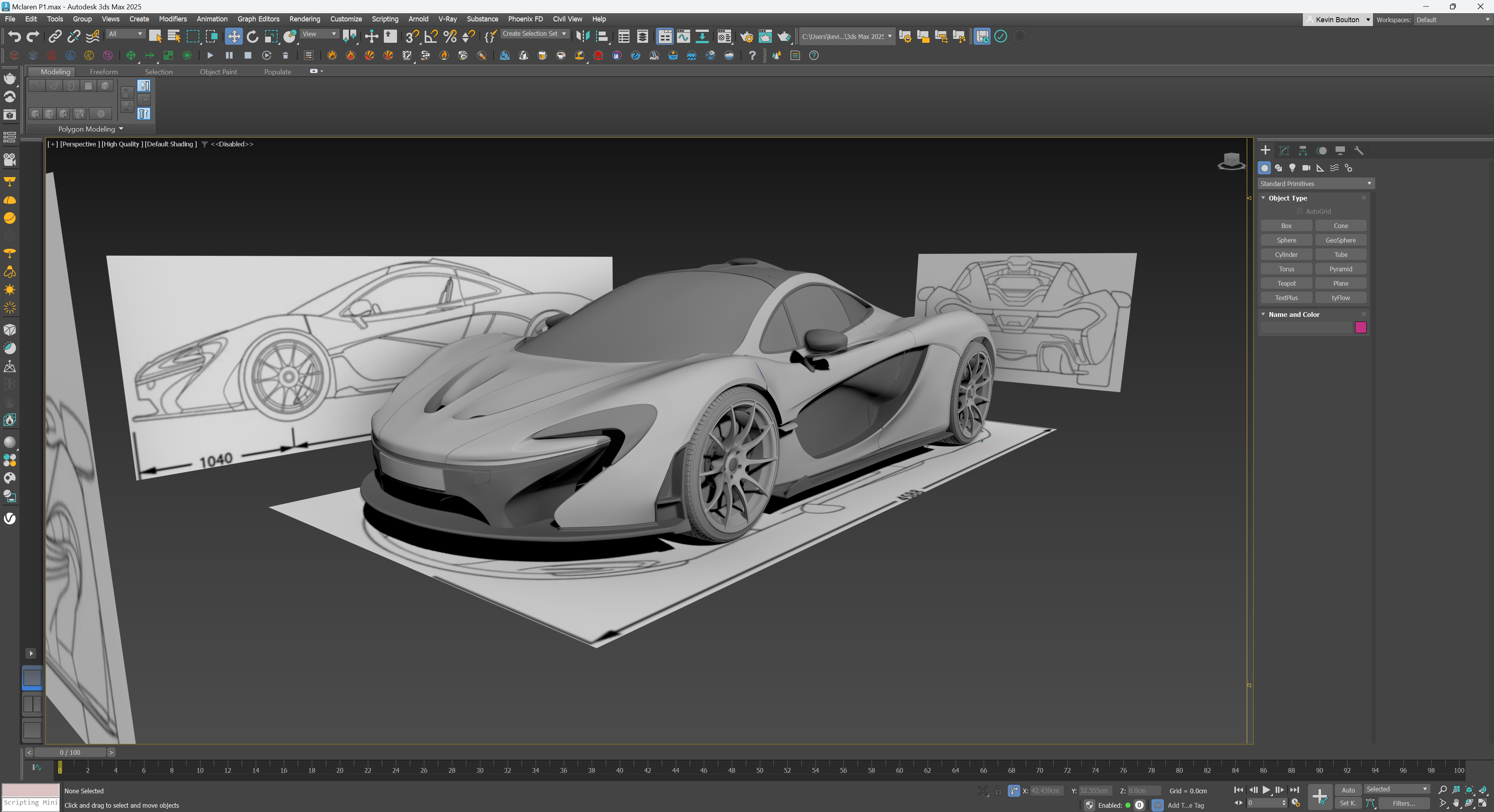Viewport: 1494px width, 812px height.
Task: Open the Graph Editors menu
Action: [x=258, y=19]
